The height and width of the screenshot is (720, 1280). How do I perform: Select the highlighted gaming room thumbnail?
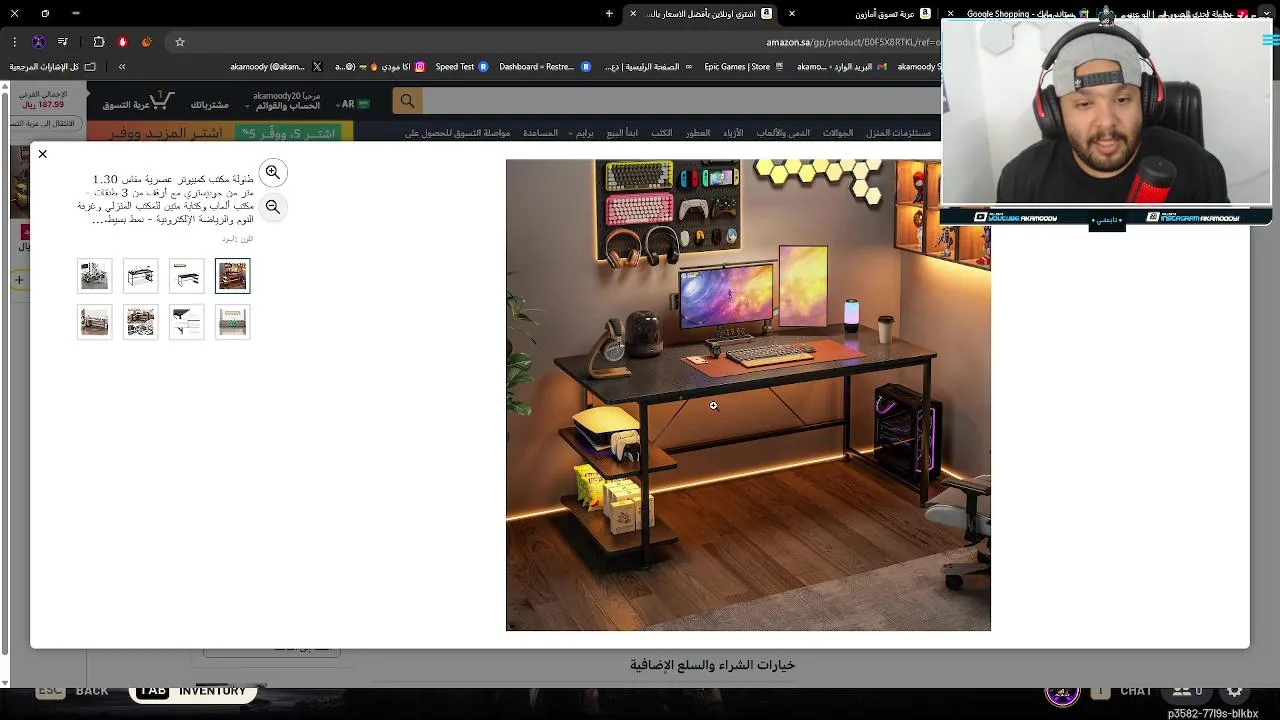pyautogui.click(x=232, y=276)
